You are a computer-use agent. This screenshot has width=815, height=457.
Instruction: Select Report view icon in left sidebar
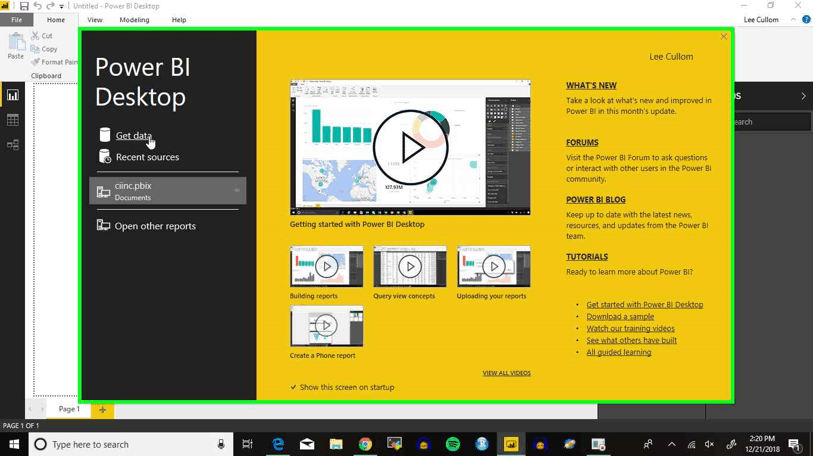click(x=12, y=95)
